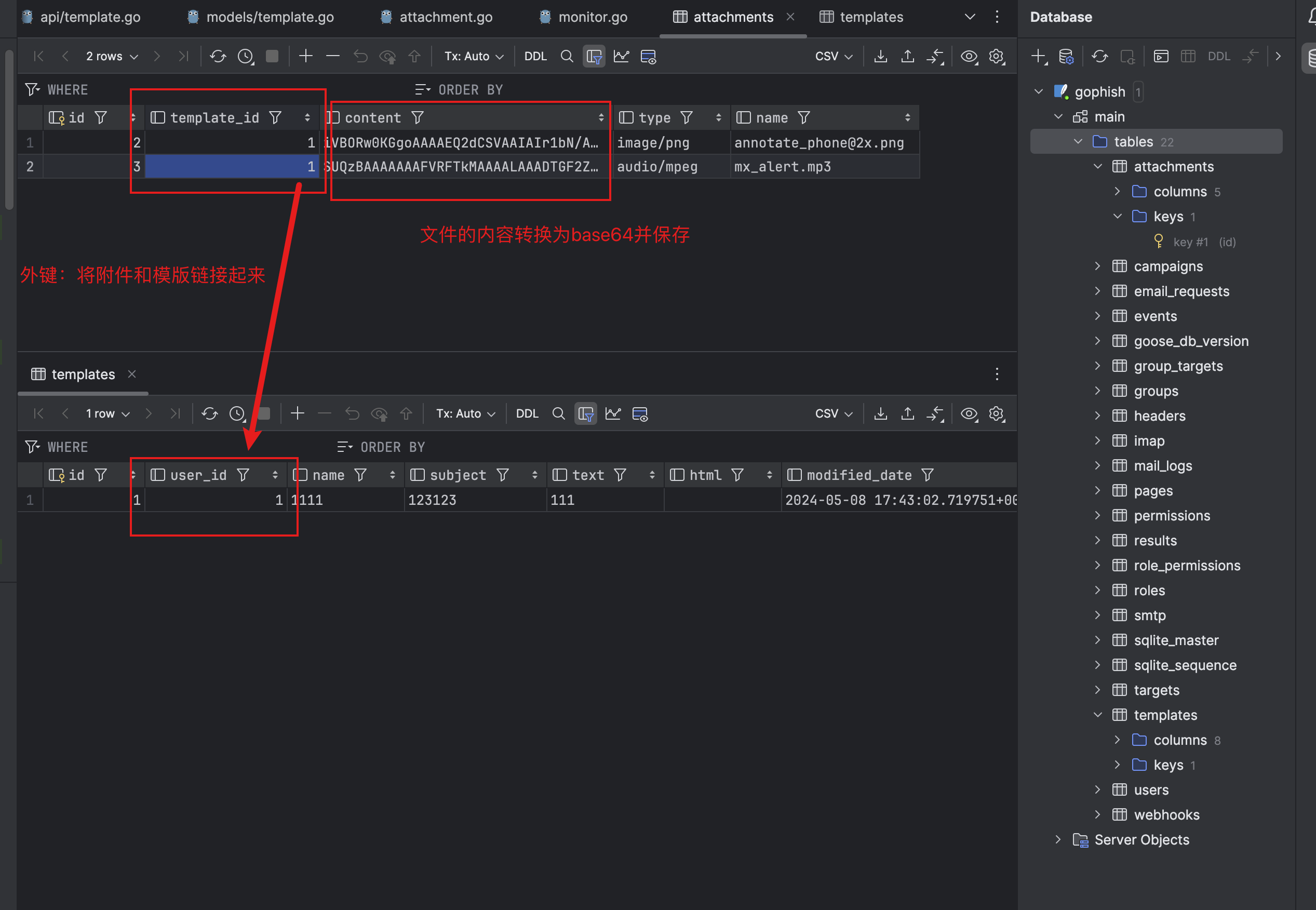Add new row in templates table

(298, 413)
